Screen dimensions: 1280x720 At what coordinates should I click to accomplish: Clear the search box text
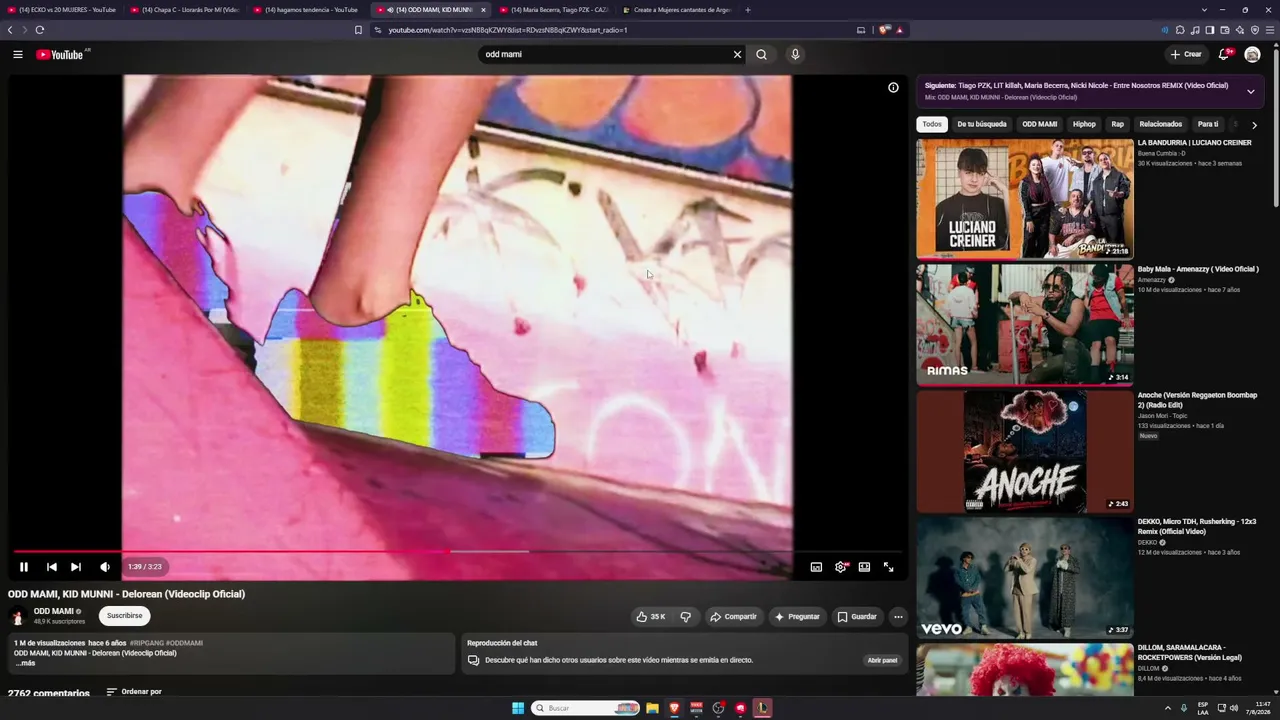point(737,54)
